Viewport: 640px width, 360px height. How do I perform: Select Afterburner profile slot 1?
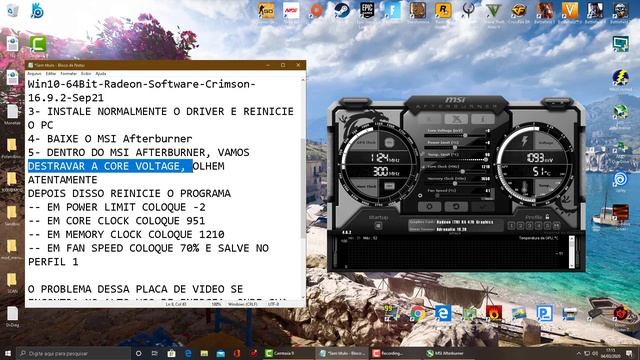tap(511, 225)
